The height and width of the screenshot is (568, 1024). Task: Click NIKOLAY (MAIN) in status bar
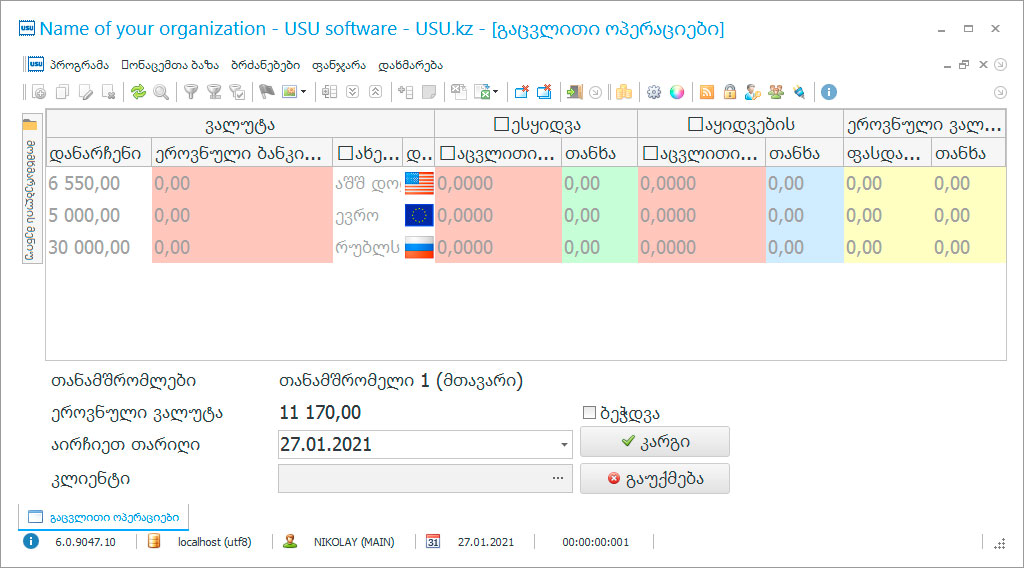click(x=354, y=542)
